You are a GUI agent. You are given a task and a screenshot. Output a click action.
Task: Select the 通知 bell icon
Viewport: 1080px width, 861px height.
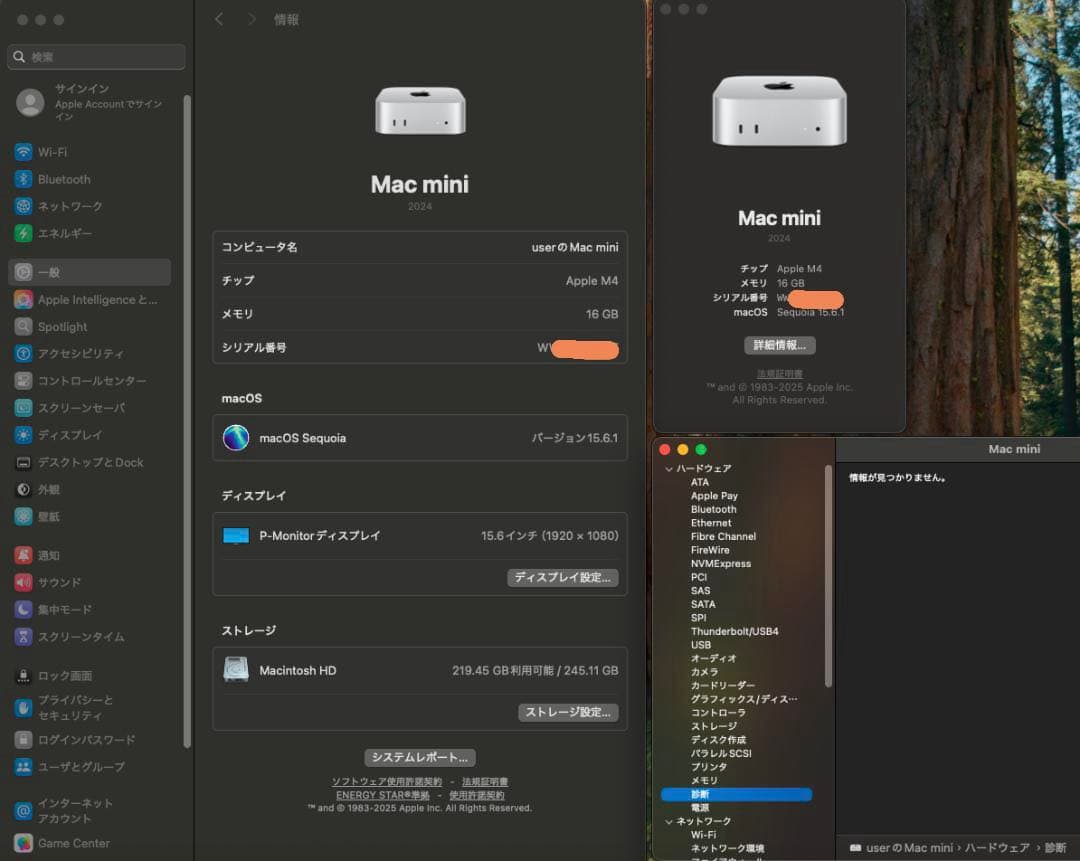coord(23,555)
